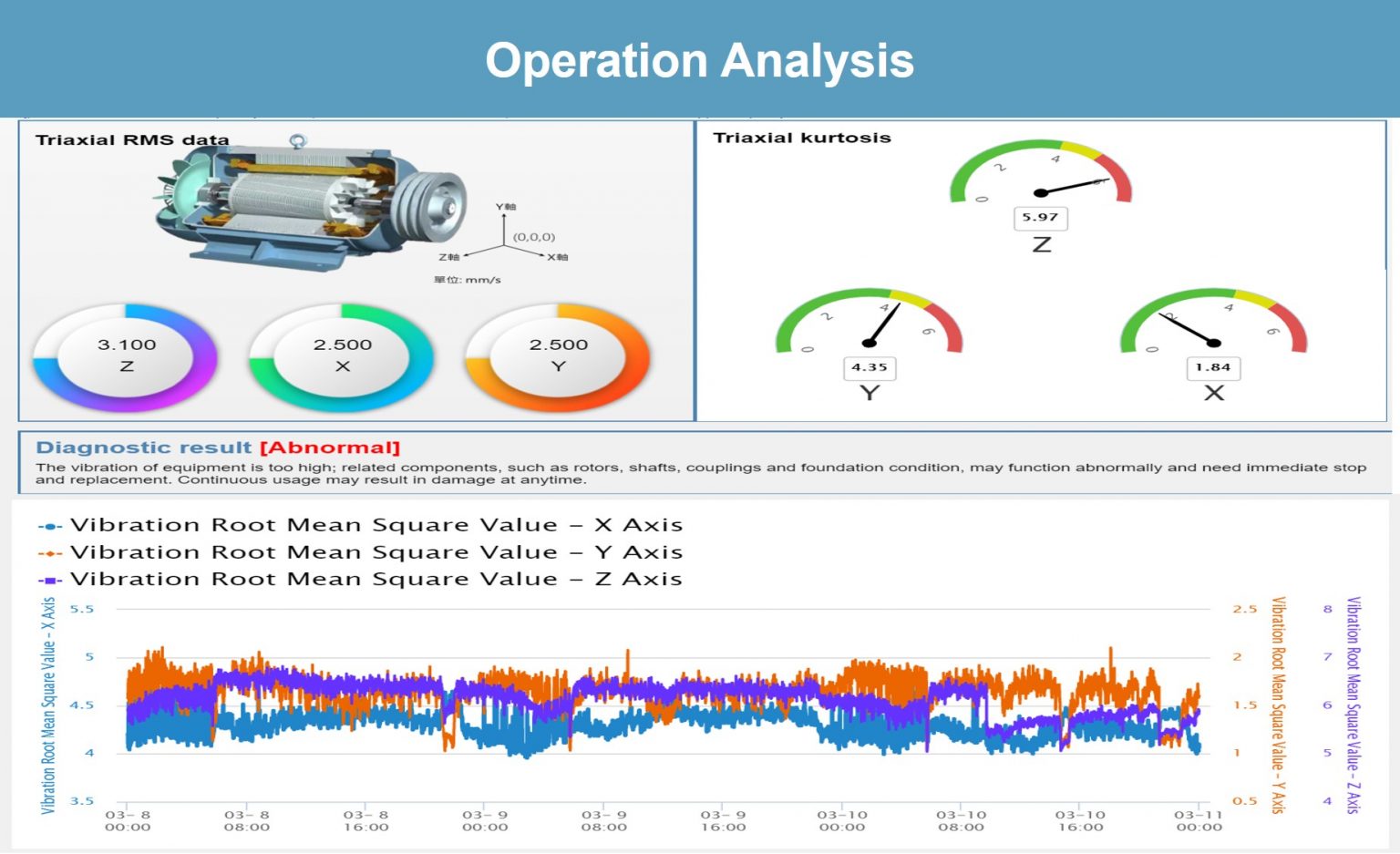Image resolution: width=1400 pixels, height=854 pixels.
Task: Open the 1.84 kurtosis value readout
Action: tap(1215, 368)
